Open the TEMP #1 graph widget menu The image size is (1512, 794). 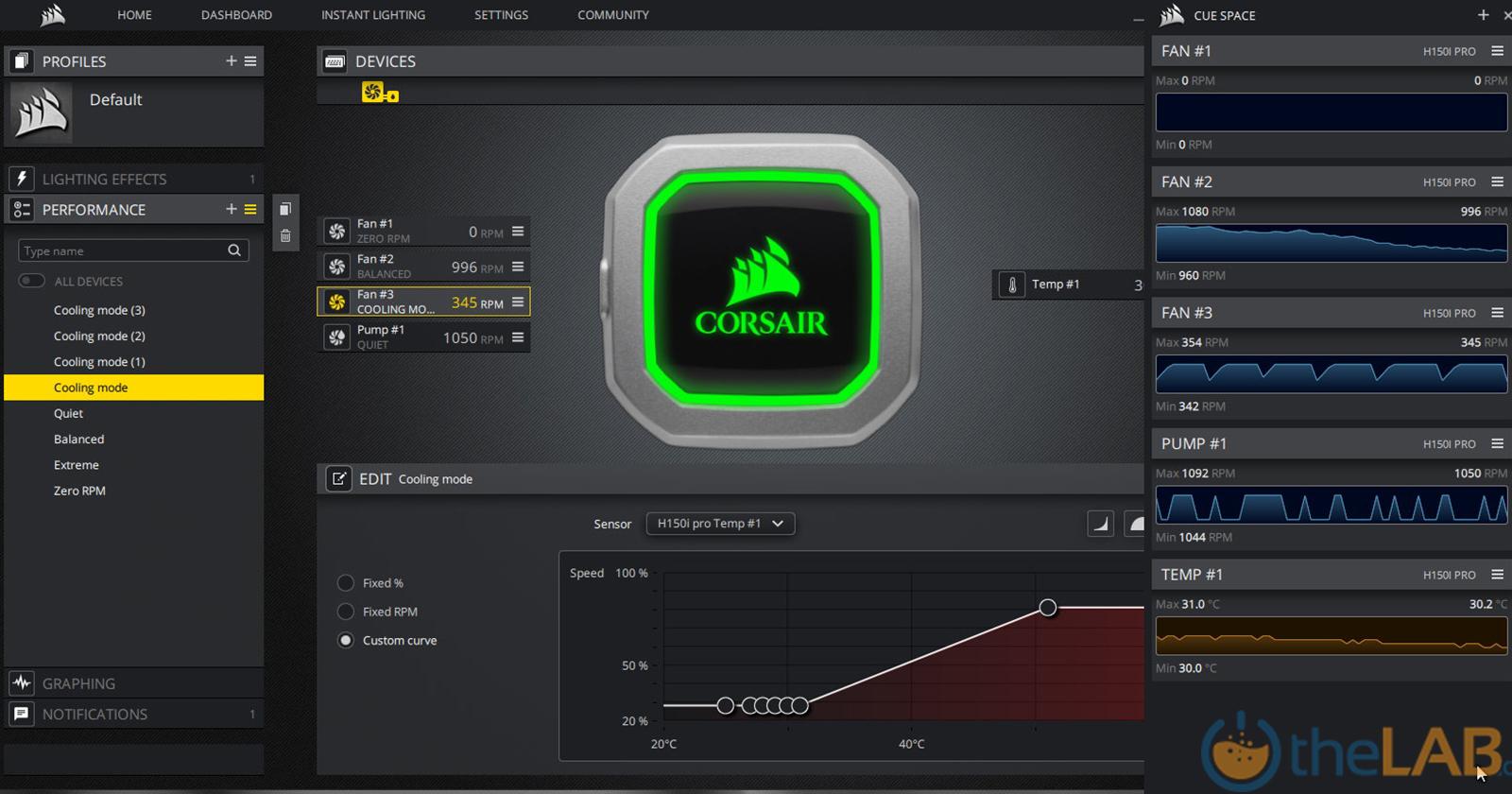tap(1497, 575)
